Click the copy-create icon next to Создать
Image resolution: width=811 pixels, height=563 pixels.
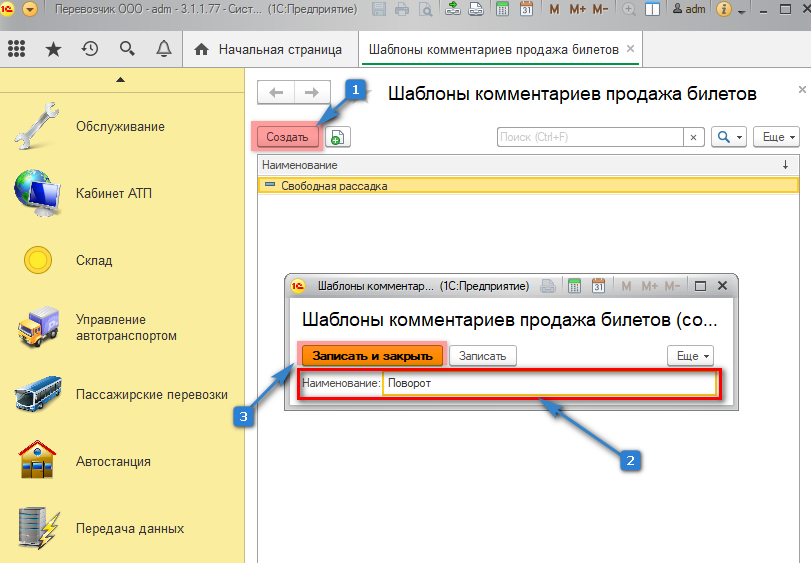click(338, 137)
